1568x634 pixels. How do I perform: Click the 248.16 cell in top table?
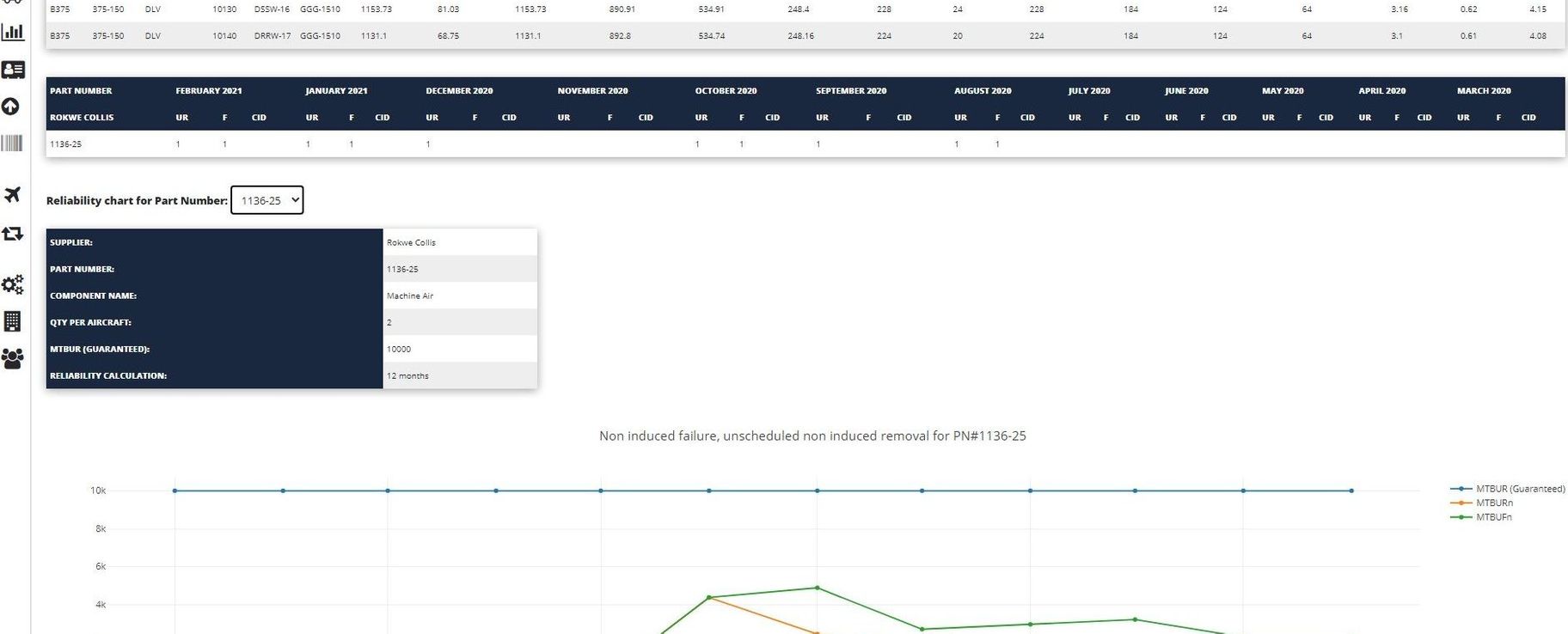click(x=800, y=36)
